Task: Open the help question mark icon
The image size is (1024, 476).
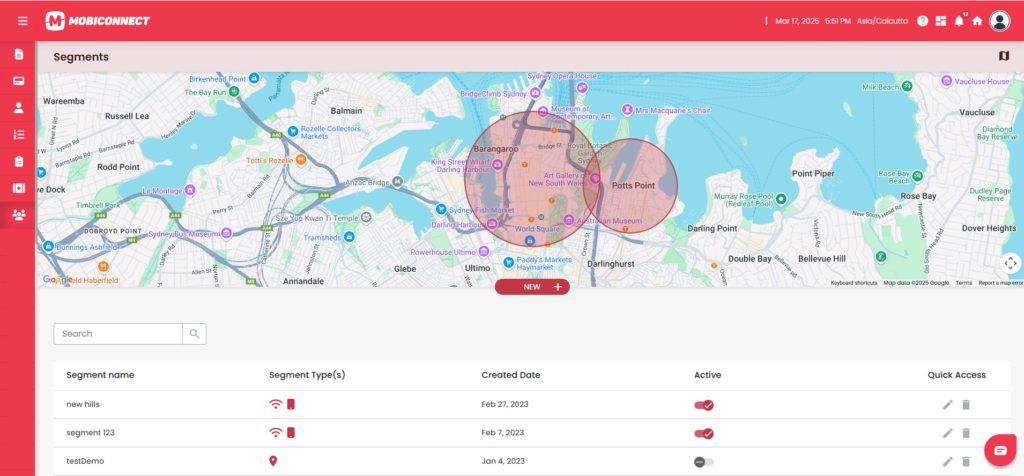Action: click(x=922, y=21)
